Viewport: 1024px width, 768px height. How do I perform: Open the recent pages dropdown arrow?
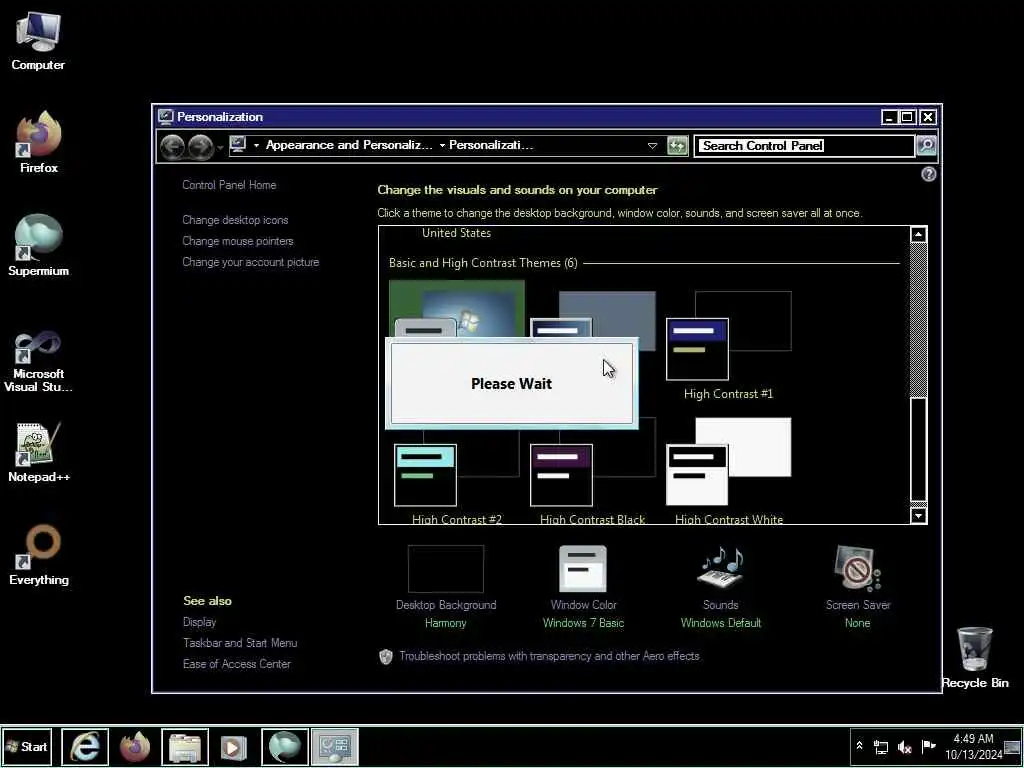pyautogui.click(x=220, y=148)
